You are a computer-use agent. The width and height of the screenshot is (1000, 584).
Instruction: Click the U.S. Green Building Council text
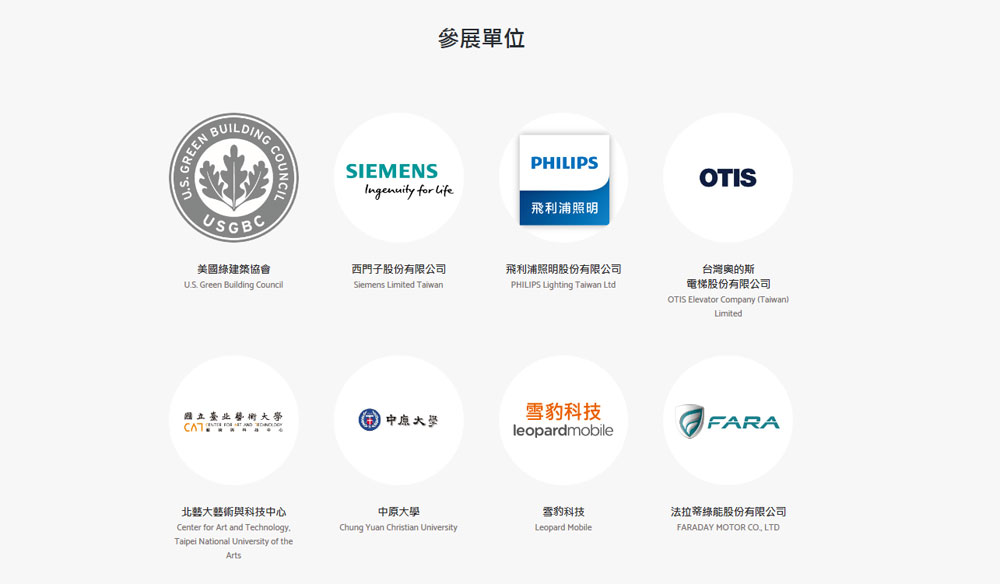233,285
